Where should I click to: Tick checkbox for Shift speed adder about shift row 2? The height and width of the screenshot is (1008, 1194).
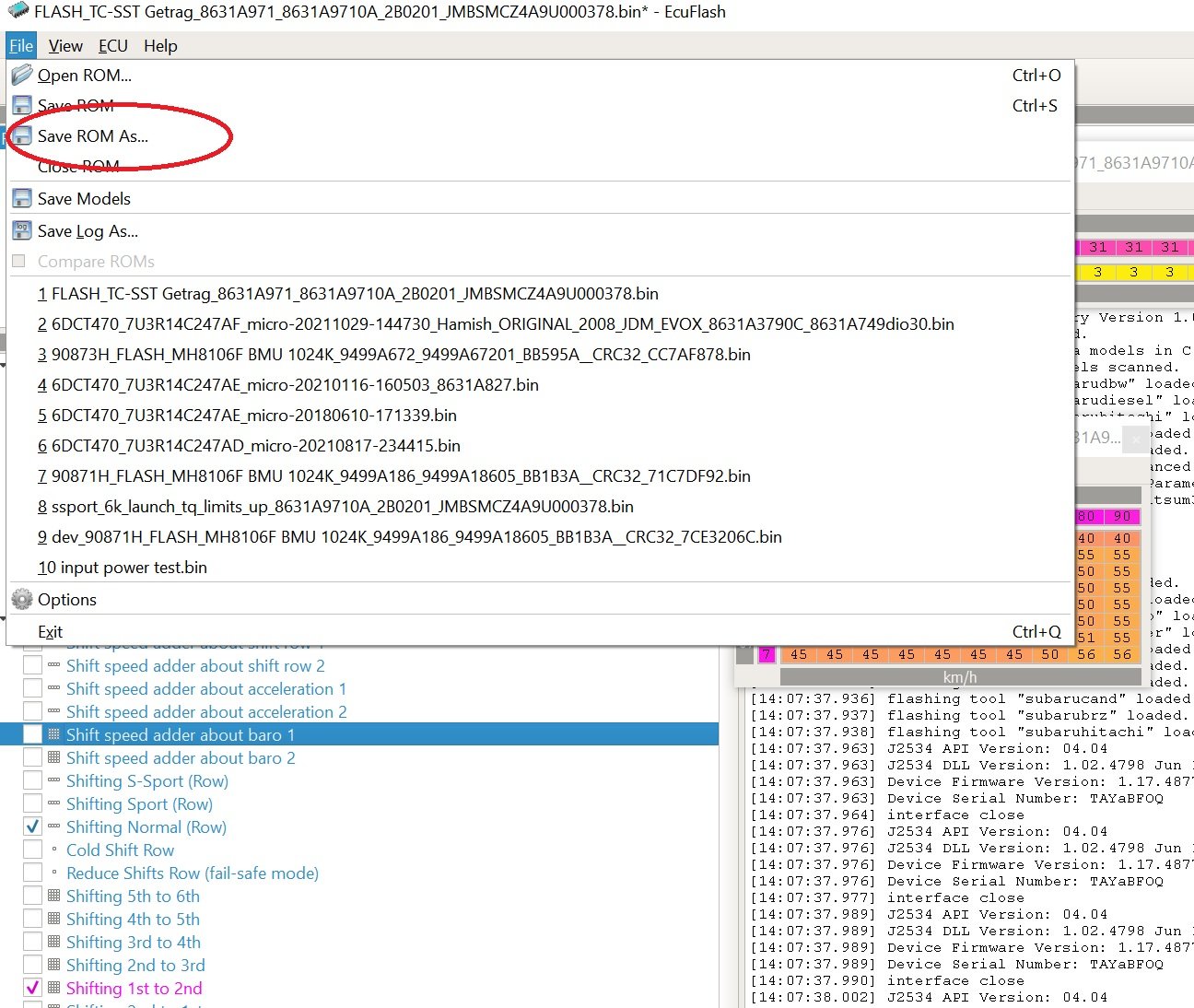point(32,665)
